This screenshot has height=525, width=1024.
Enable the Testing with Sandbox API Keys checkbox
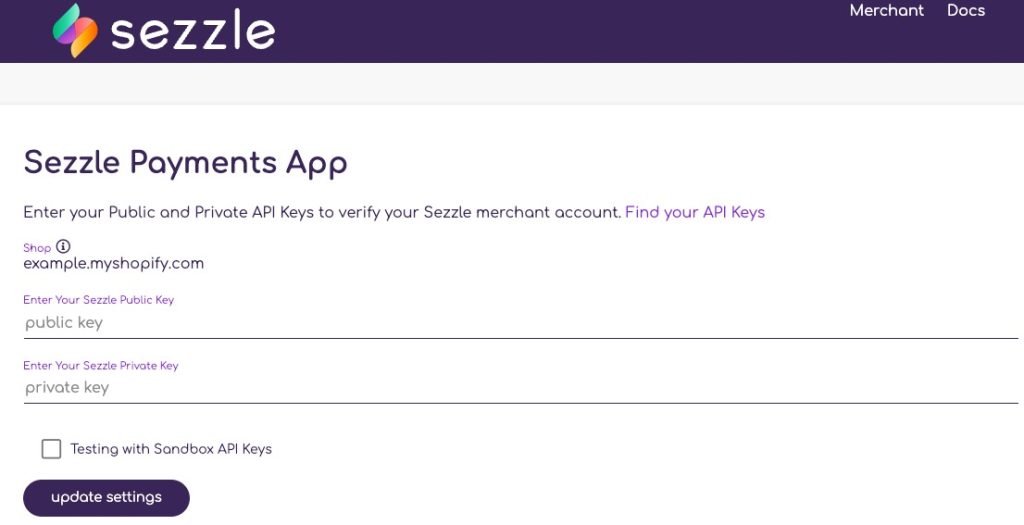[x=51, y=449]
